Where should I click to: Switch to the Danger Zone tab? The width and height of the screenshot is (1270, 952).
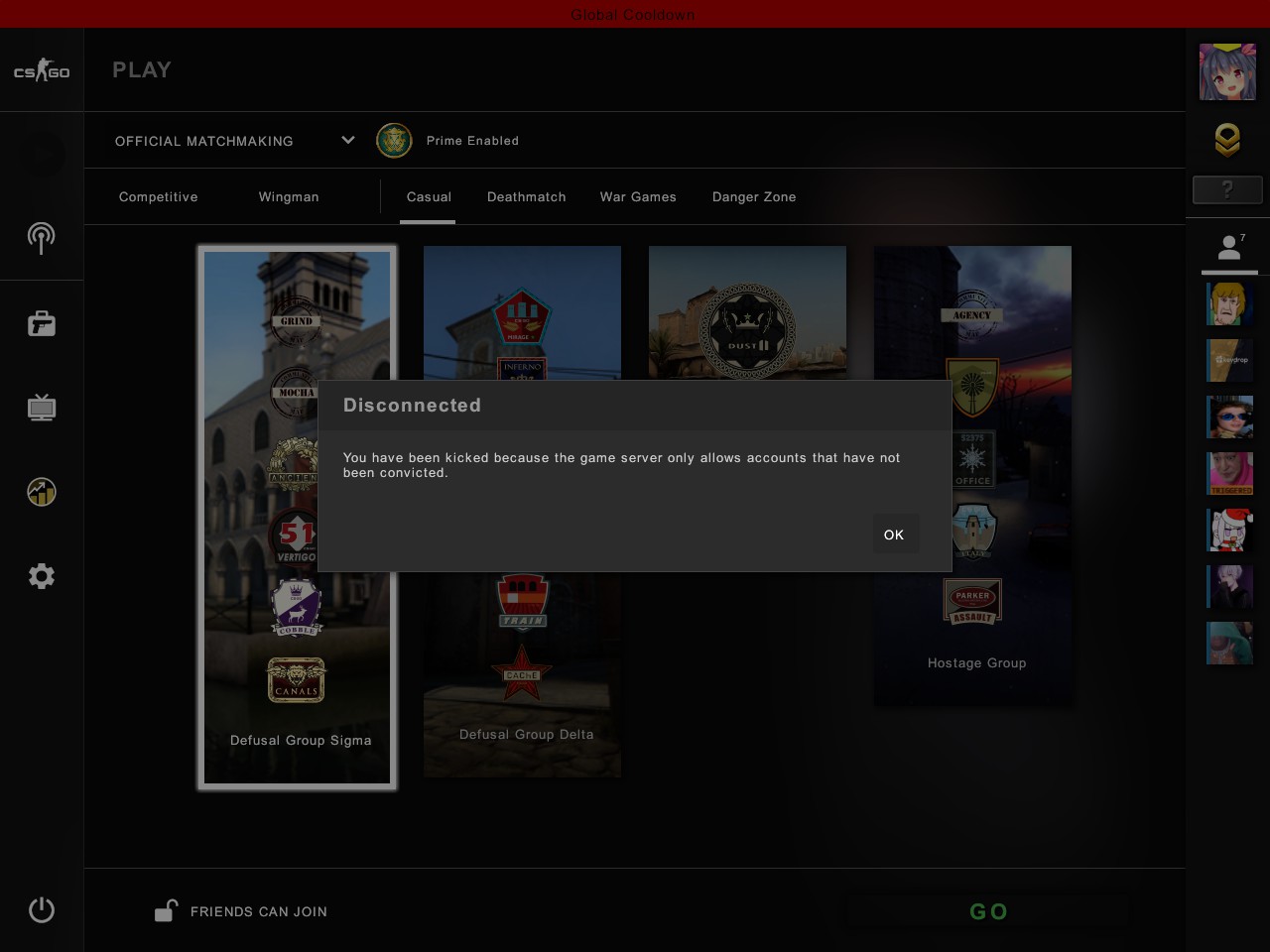tap(754, 197)
